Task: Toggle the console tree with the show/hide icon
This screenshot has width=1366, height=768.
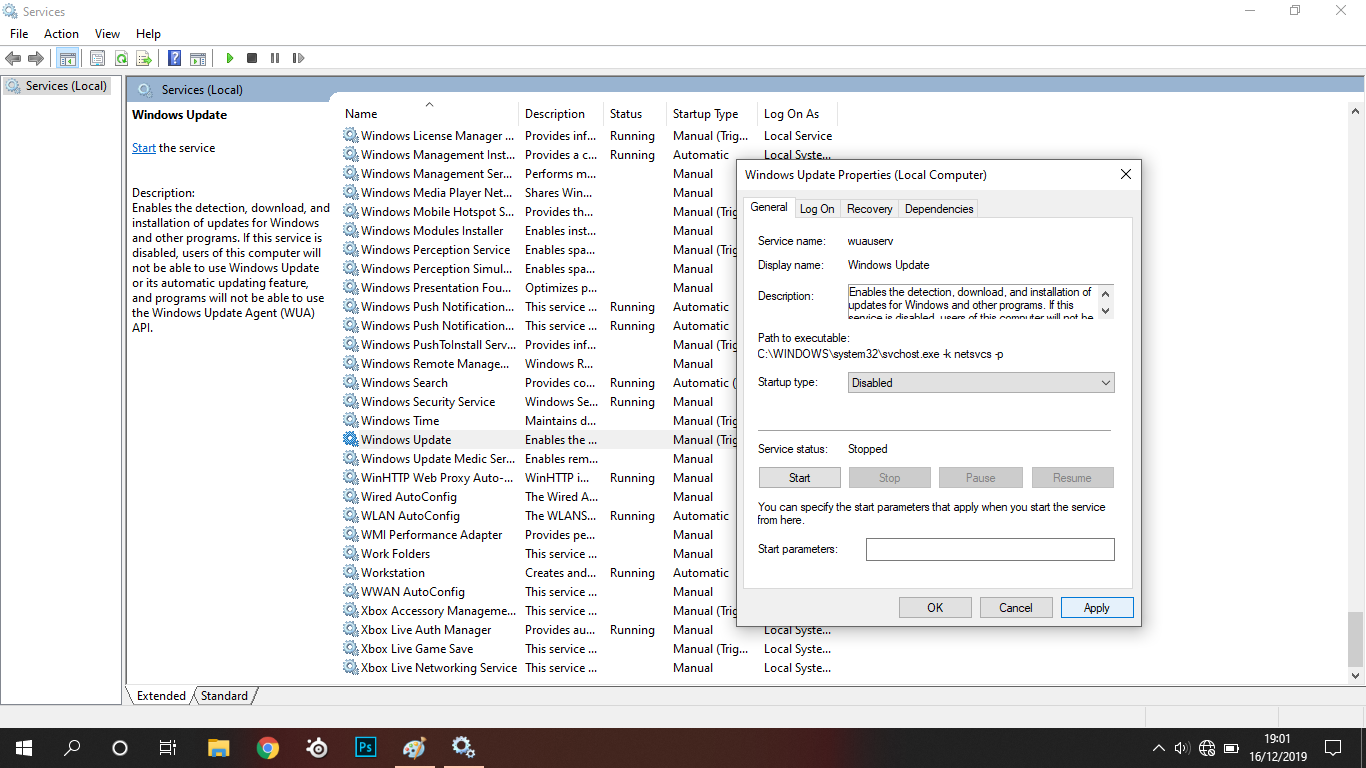Action: pyautogui.click(x=67, y=58)
